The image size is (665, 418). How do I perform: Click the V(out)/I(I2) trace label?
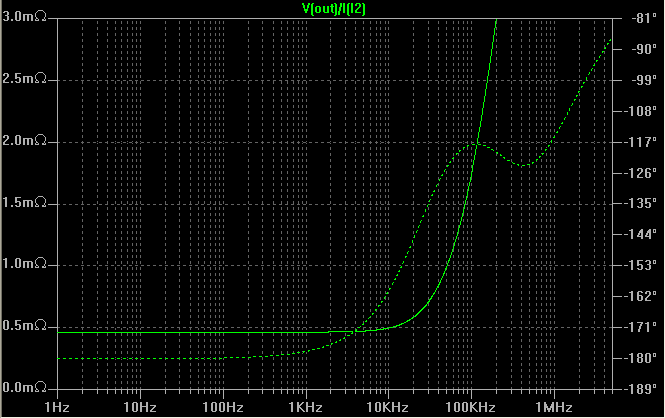[334, 8]
